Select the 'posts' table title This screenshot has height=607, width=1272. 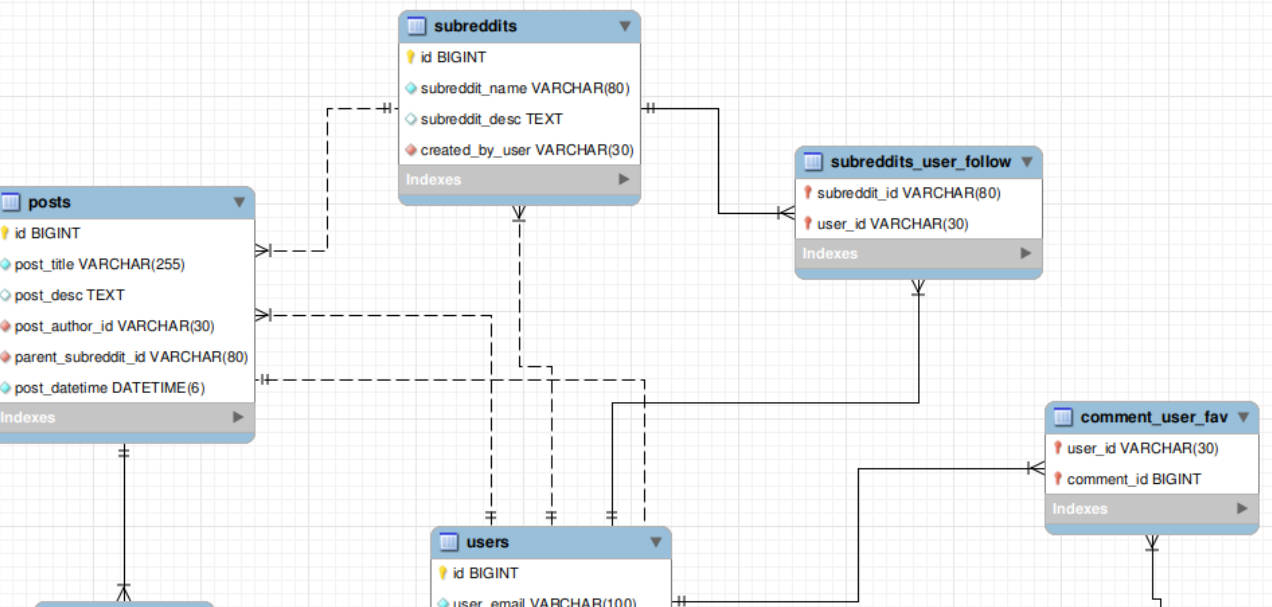(x=49, y=202)
